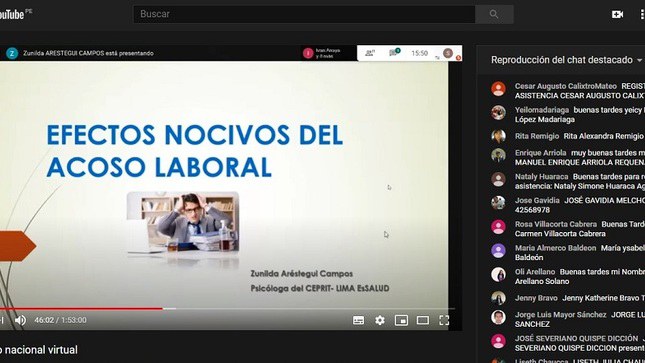Click Zunilda ARESTEGUI CAMPOS está presentando label

click(88, 53)
